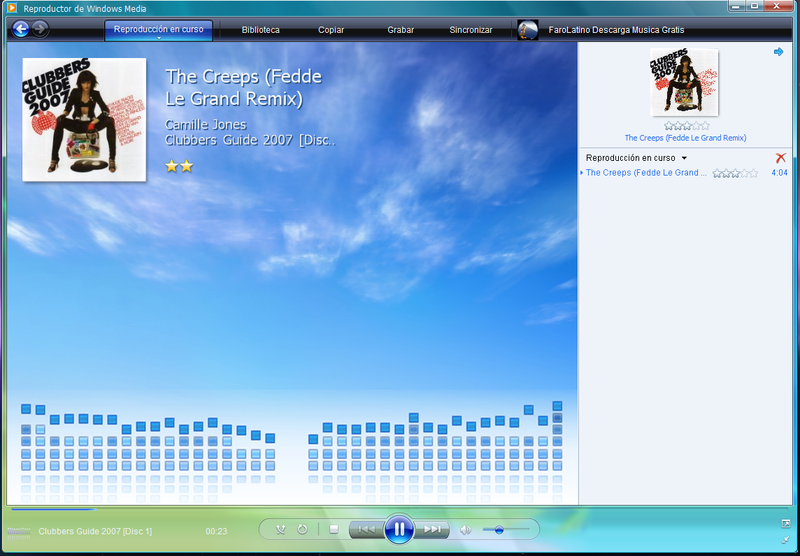Click the large The Creeps song title

pyautogui.click(x=244, y=87)
